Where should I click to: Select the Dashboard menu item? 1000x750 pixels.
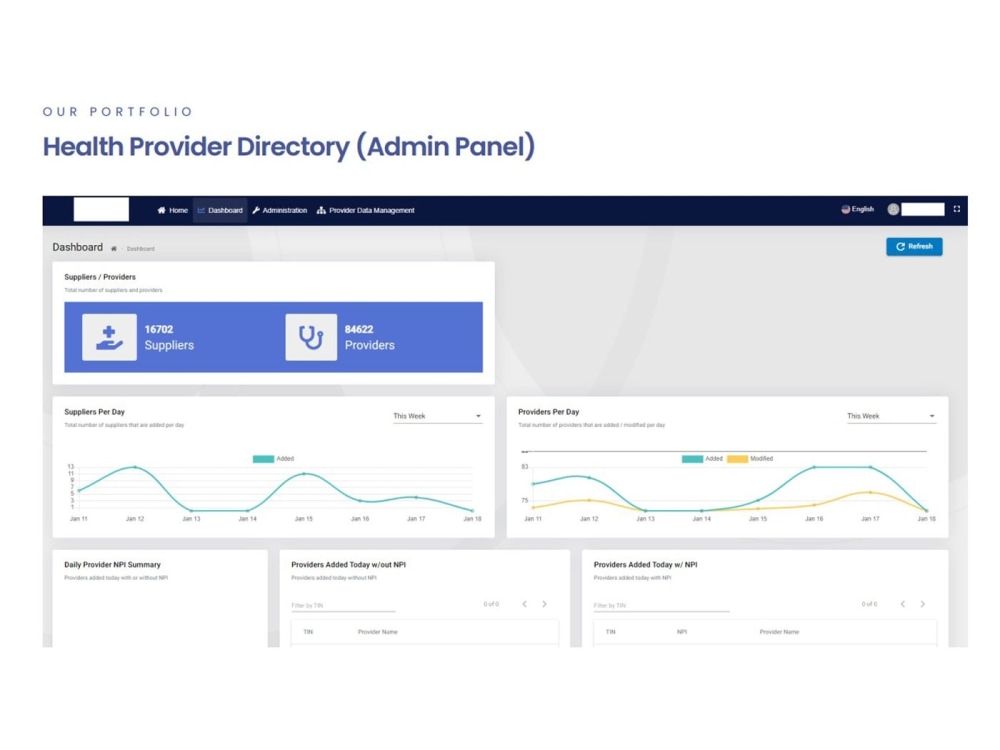[221, 210]
